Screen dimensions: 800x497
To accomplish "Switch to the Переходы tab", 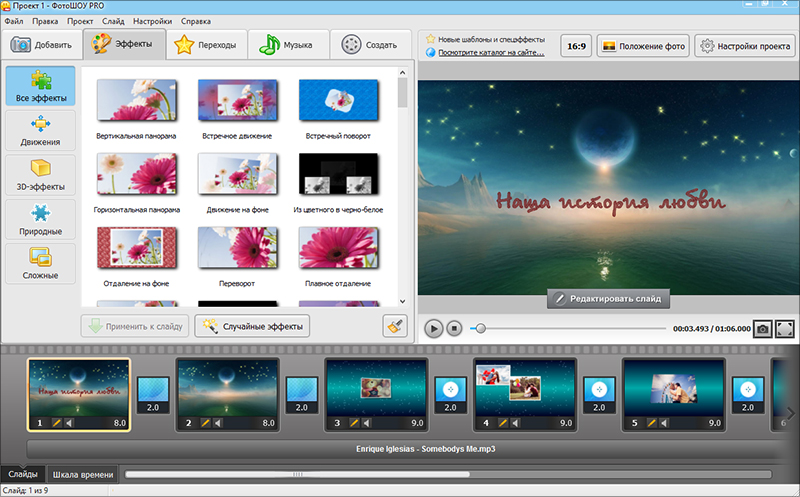I will click(x=206, y=45).
